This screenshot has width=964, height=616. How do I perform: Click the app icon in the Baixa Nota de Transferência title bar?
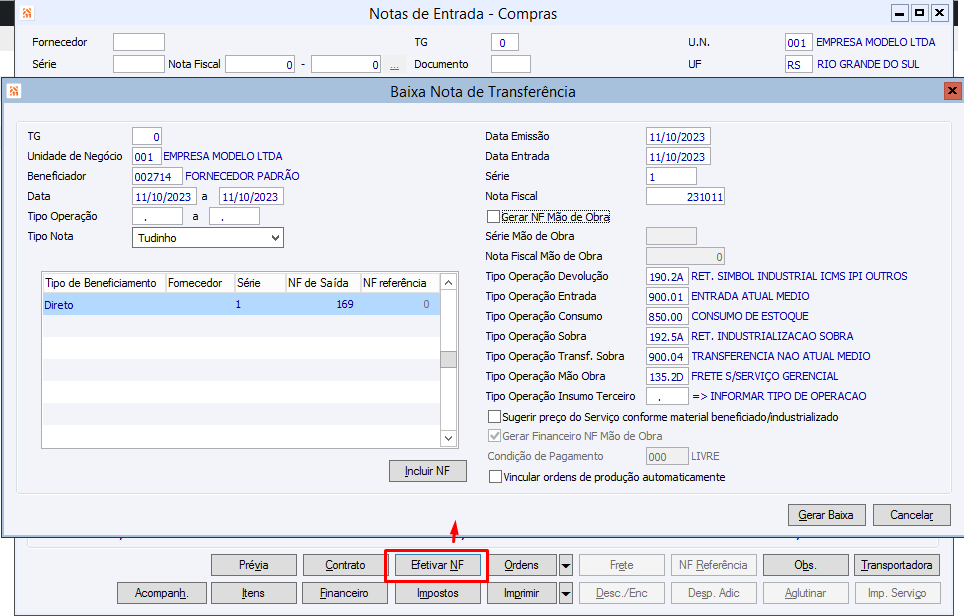click(14, 92)
